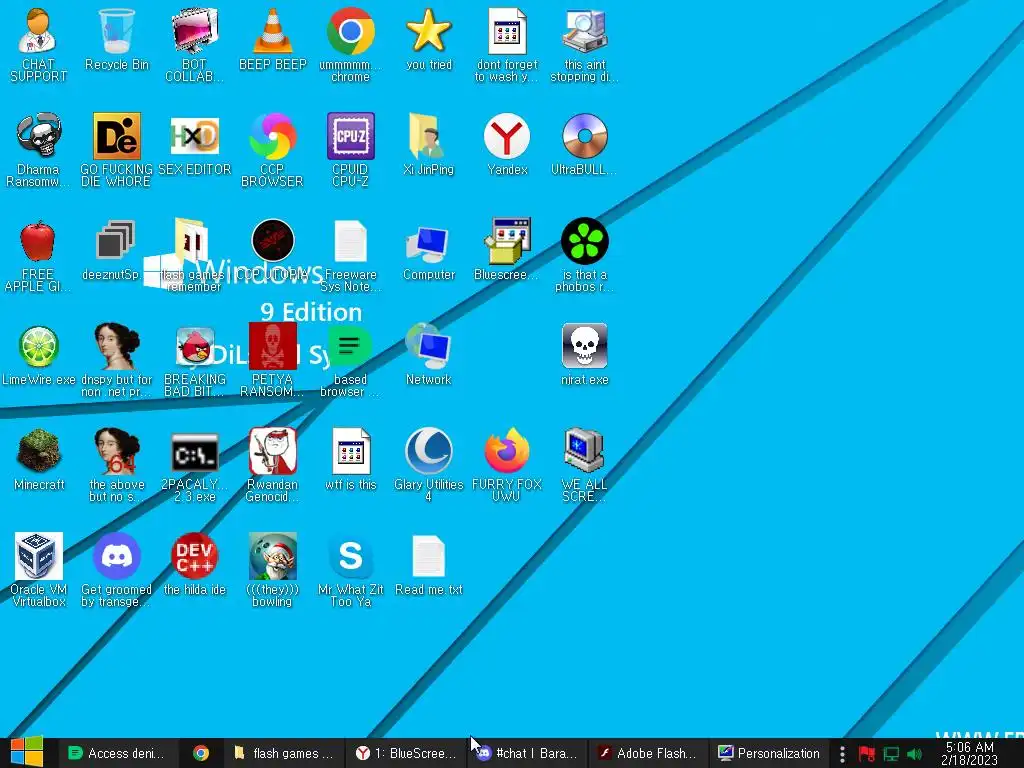Open the 'flash games remember' folder icon
Screen dimensions: 1024x768
(x=194, y=255)
